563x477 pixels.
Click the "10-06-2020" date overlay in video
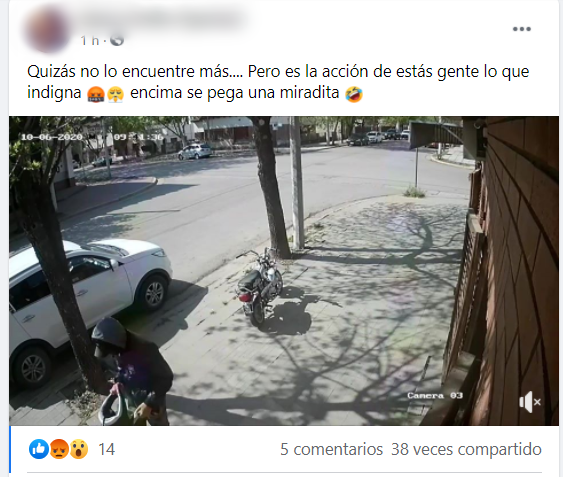(x=52, y=137)
